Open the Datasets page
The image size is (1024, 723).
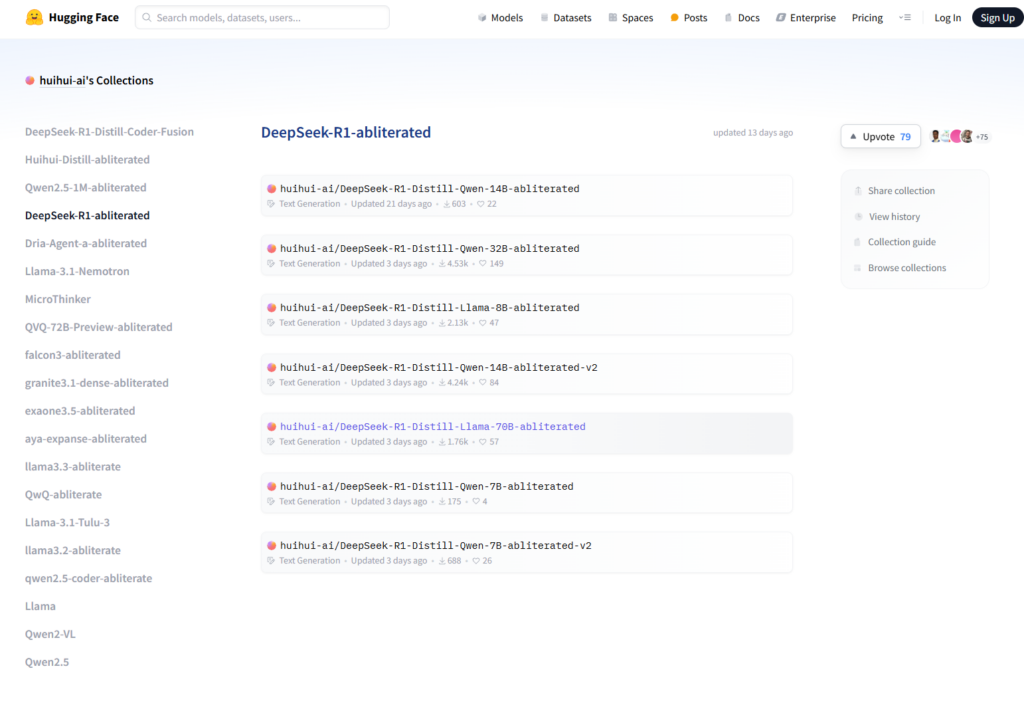coord(566,18)
